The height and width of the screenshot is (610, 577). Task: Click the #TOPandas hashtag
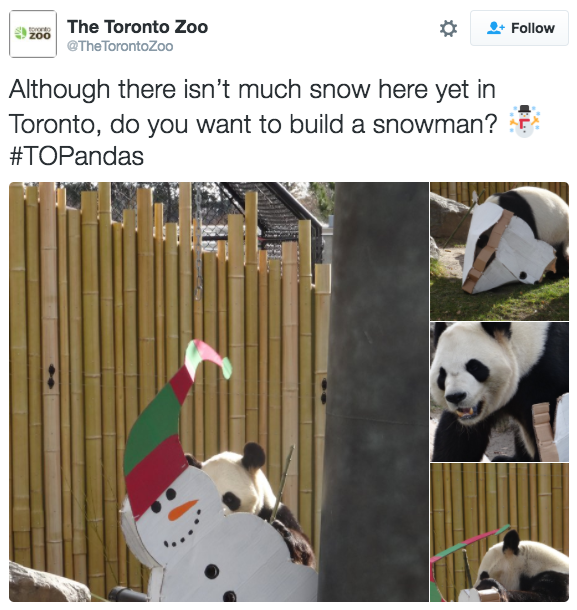tap(76, 156)
